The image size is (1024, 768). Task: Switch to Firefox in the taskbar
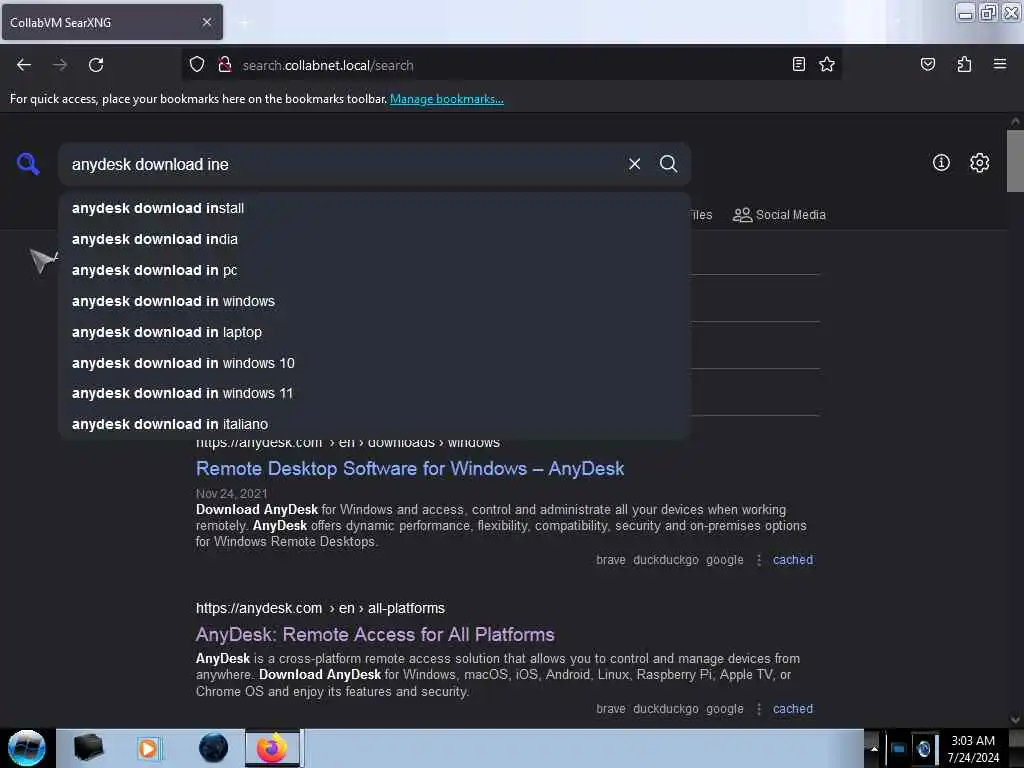click(x=272, y=748)
